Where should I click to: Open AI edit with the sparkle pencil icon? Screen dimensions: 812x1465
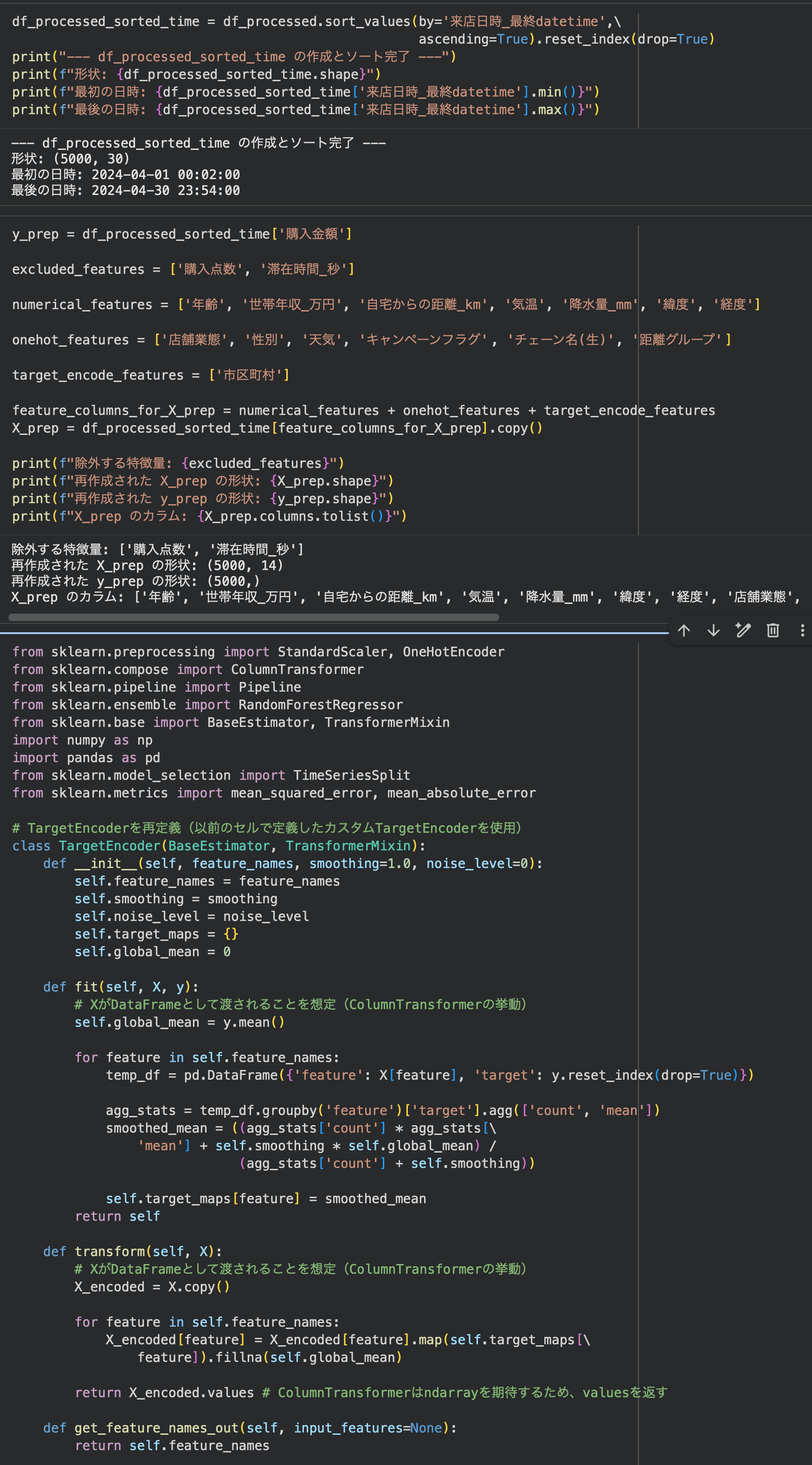point(742,630)
